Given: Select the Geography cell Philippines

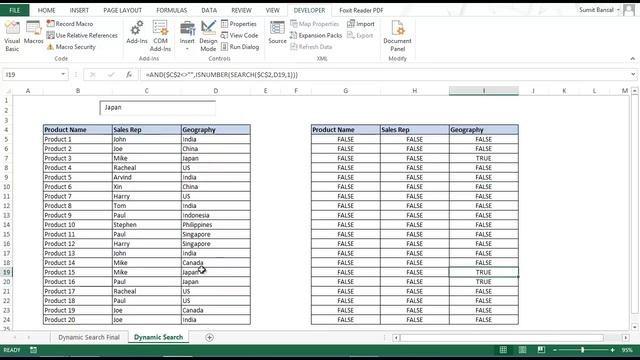Looking at the screenshot, I should [216, 225].
